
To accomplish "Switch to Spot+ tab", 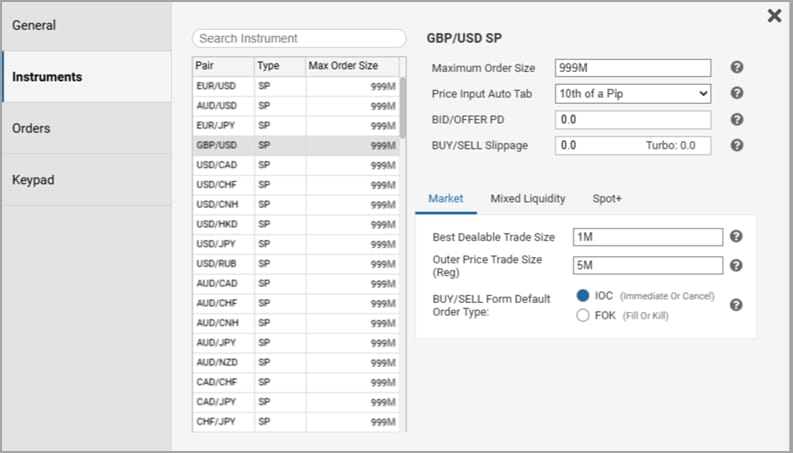I will pyautogui.click(x=607, y=199).
